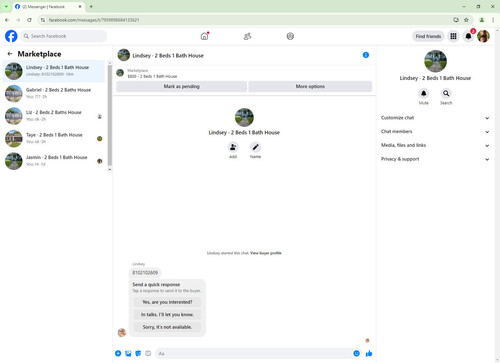The image size is (500, 363).
Task: Expand Media, files and links section
Action: [x=435, y=145]
